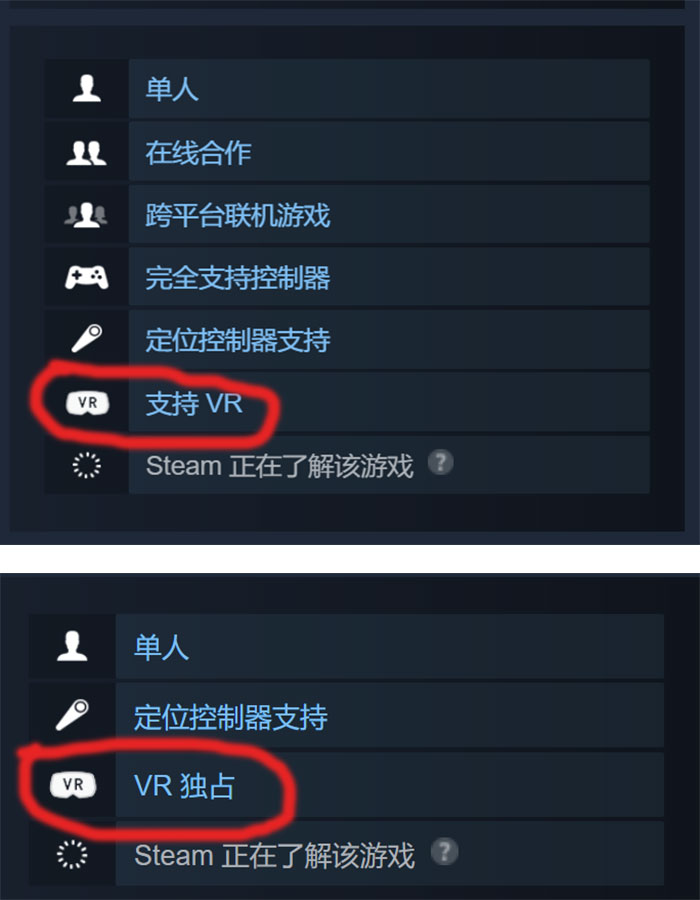Click the dotted spinner icon below 支持 VR
This screenshot has width=700, height=900.
point(87,465)
